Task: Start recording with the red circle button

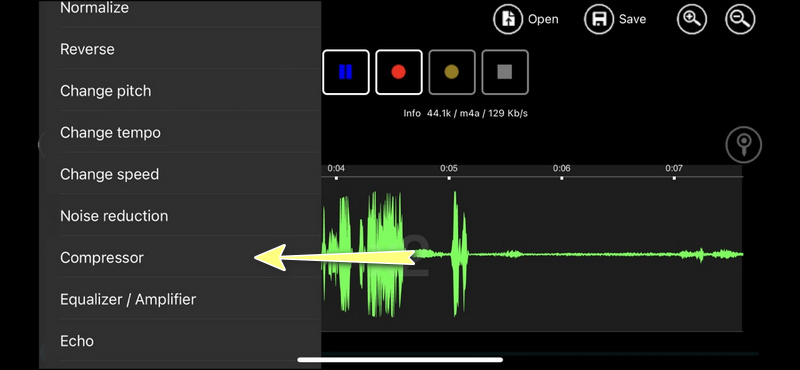Action: [399, 72]
